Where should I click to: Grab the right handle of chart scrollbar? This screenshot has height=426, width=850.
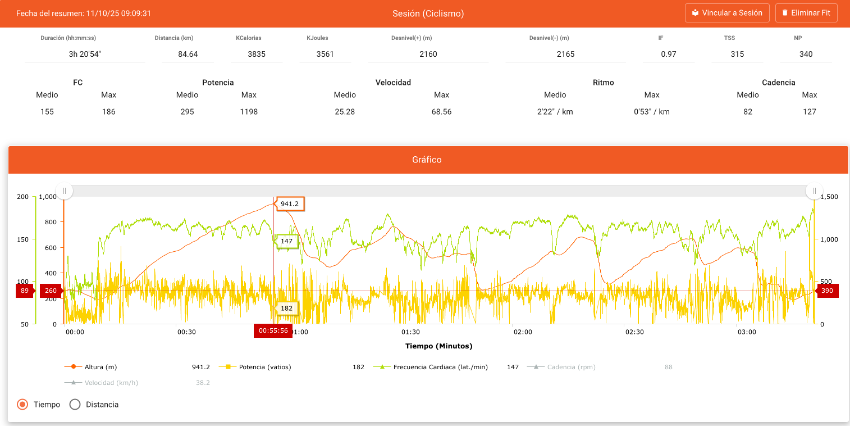click(x=813, y=190)
